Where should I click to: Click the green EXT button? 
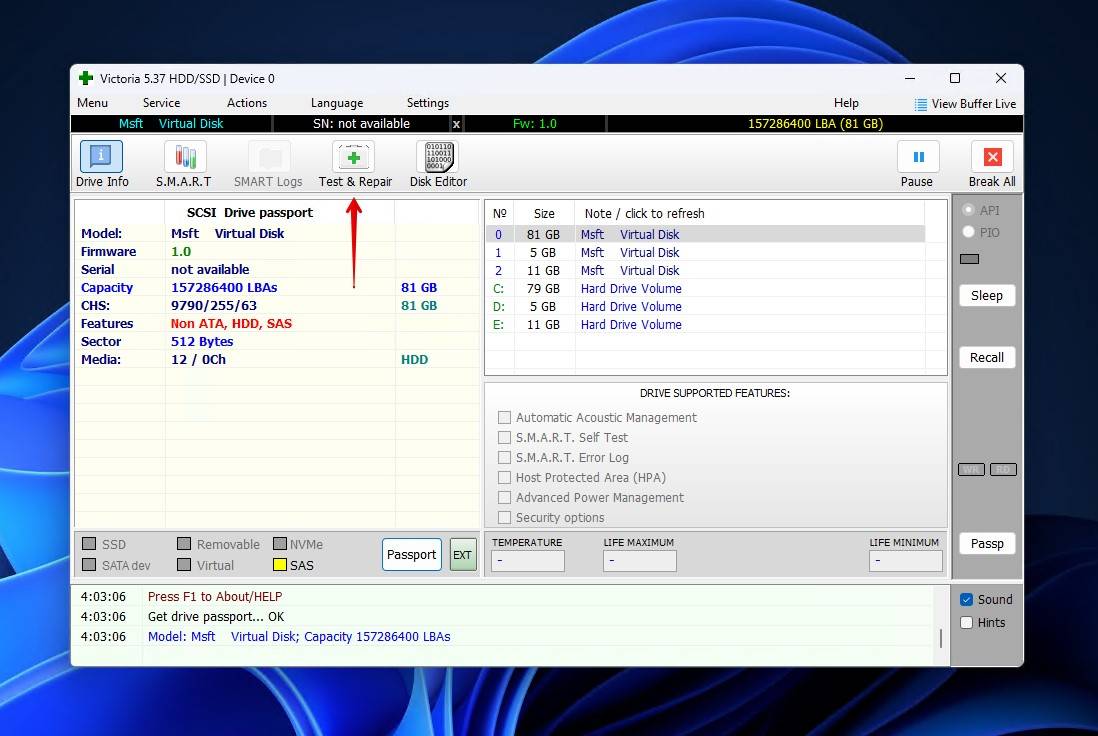(462, 555)
